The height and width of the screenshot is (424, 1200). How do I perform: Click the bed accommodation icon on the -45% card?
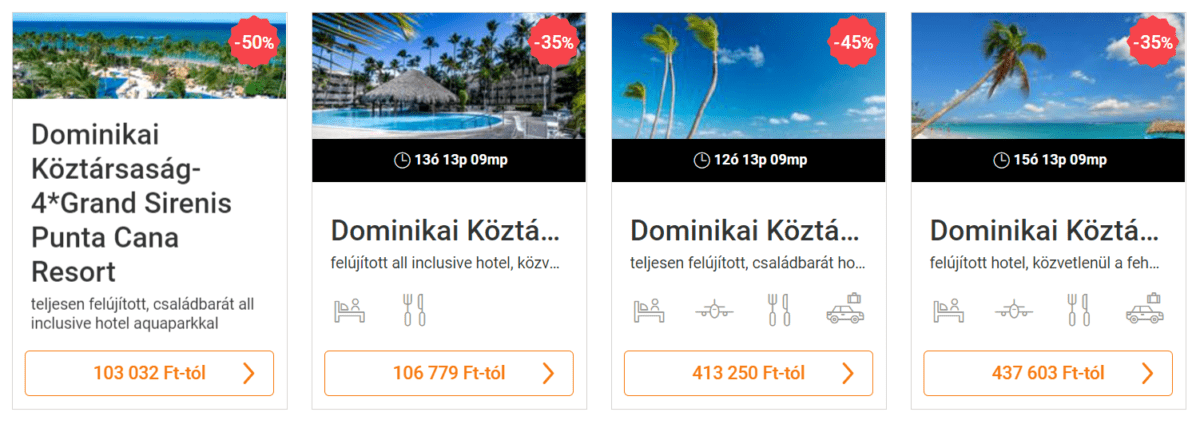(650, 309)
